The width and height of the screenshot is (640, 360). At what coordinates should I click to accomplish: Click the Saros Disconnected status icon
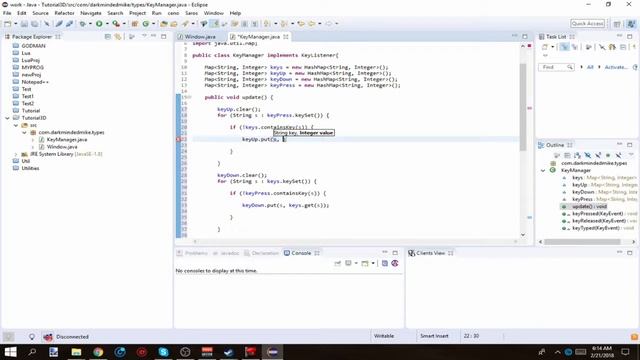tap(48, 337)
